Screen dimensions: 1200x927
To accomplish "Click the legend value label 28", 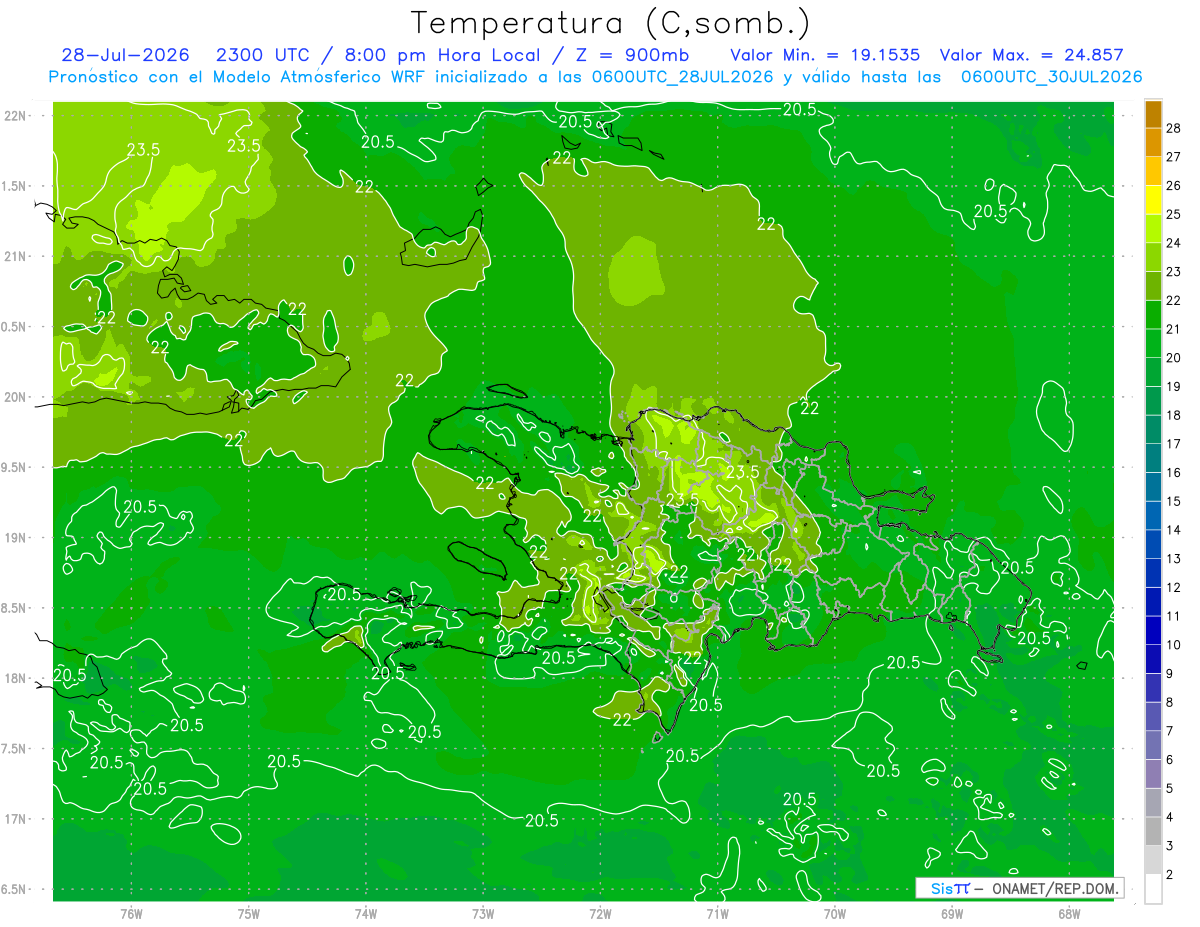I will point(1173,128).
